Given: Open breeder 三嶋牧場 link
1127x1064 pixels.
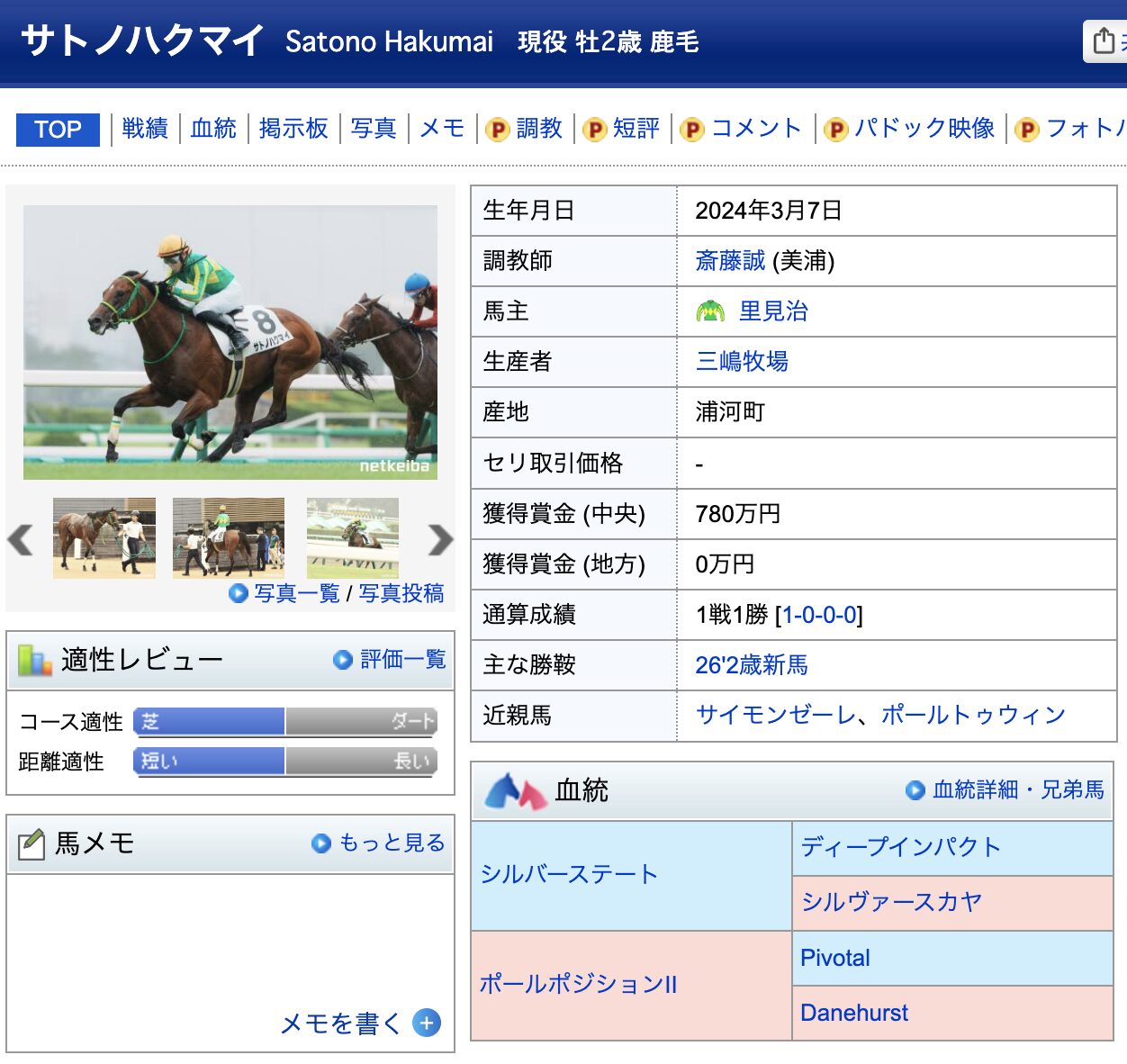Looking at the screenshot, I should pyautogui.click(x=742, y=362).
